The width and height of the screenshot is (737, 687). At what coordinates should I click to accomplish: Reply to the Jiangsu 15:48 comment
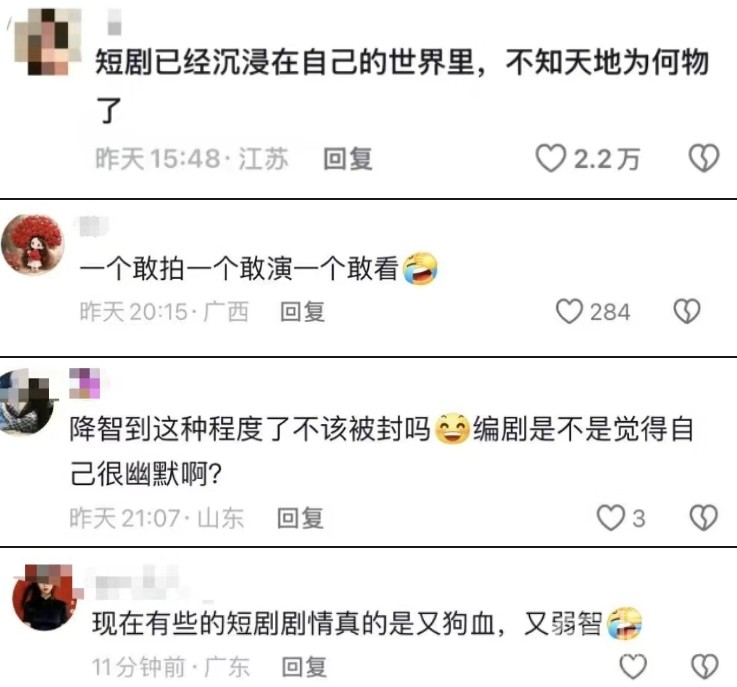click(x=348, y=158)
